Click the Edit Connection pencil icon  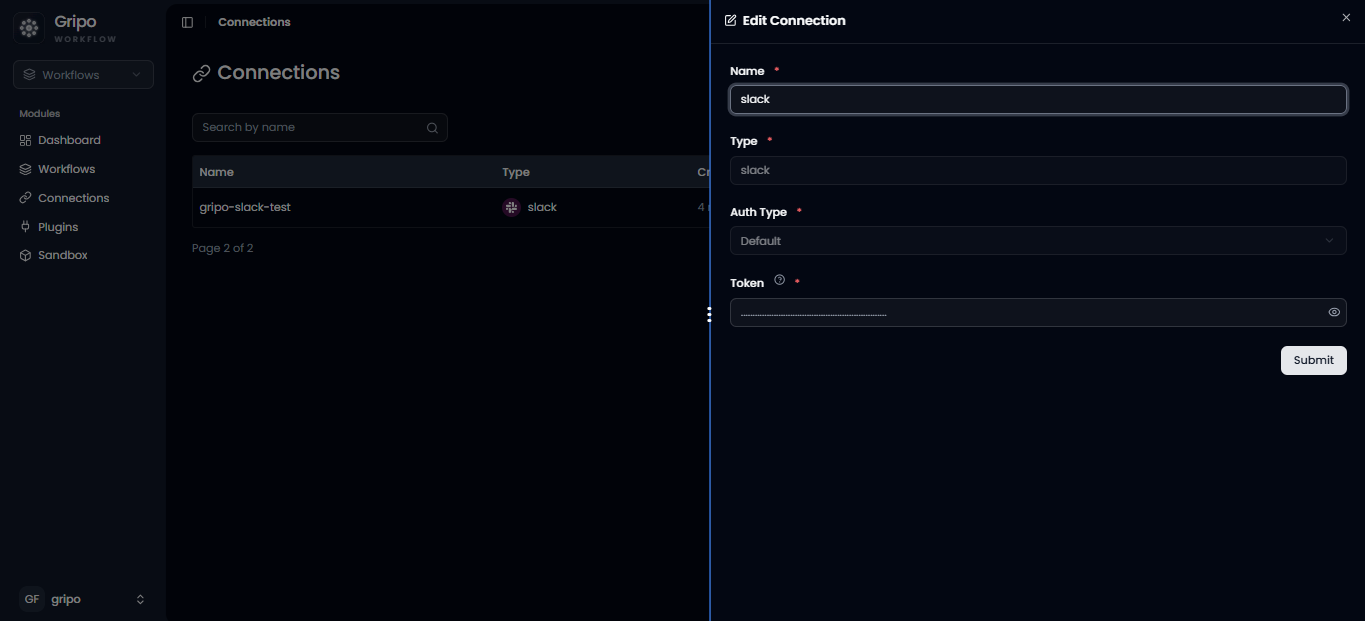730,20
